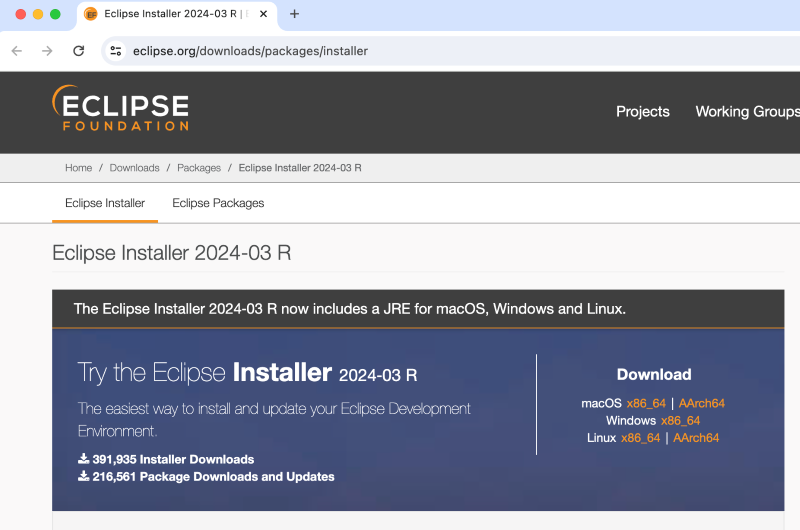
Task: Download Linux x86_64 installer
Action: pos(640,438)
